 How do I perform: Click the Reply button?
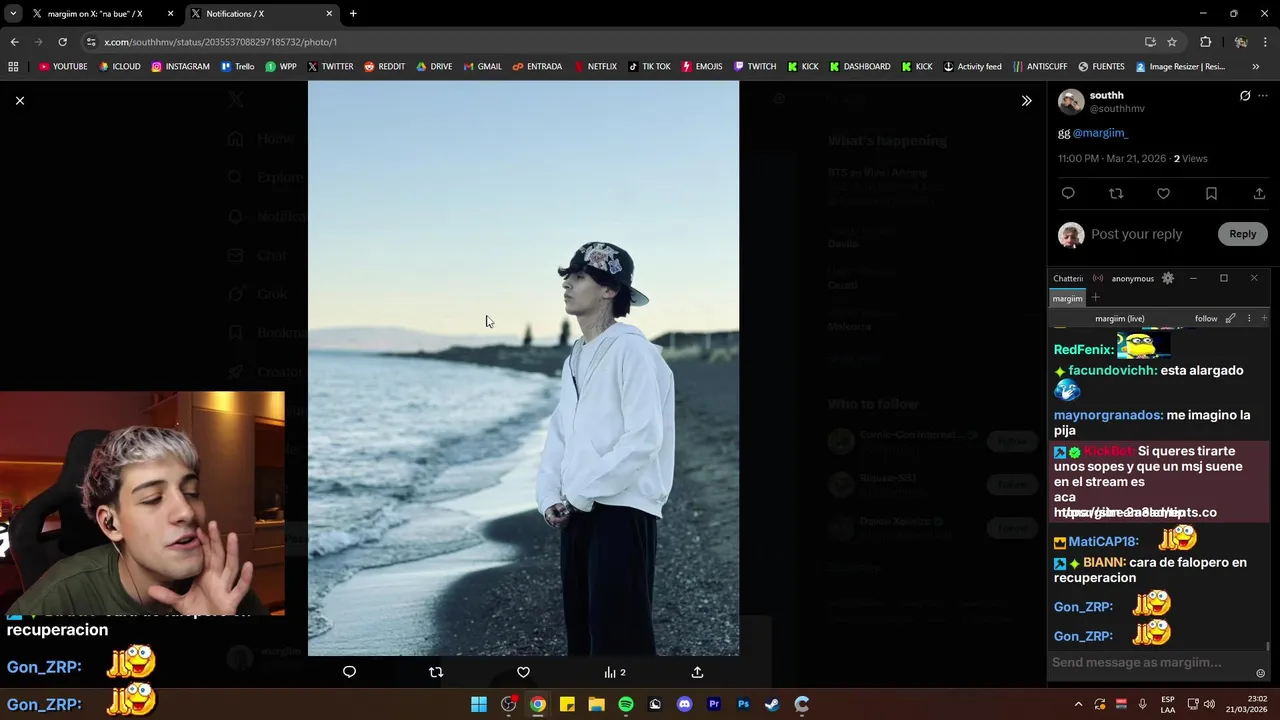click(x=1243, y=234)
